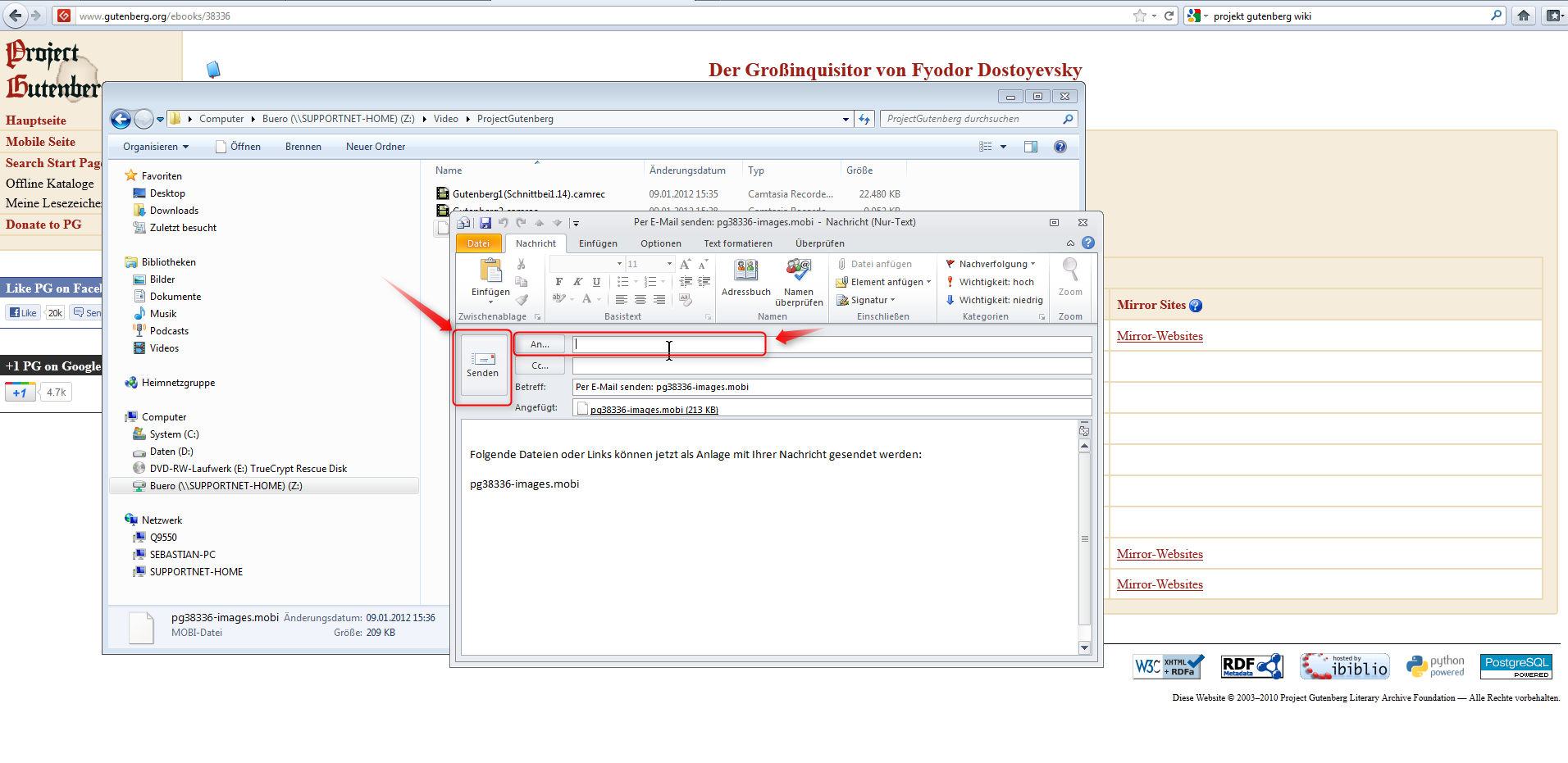Viewport: 1568px width, 763px height.
Task: Switch to the Optionen tab
Action: [661, 243]
